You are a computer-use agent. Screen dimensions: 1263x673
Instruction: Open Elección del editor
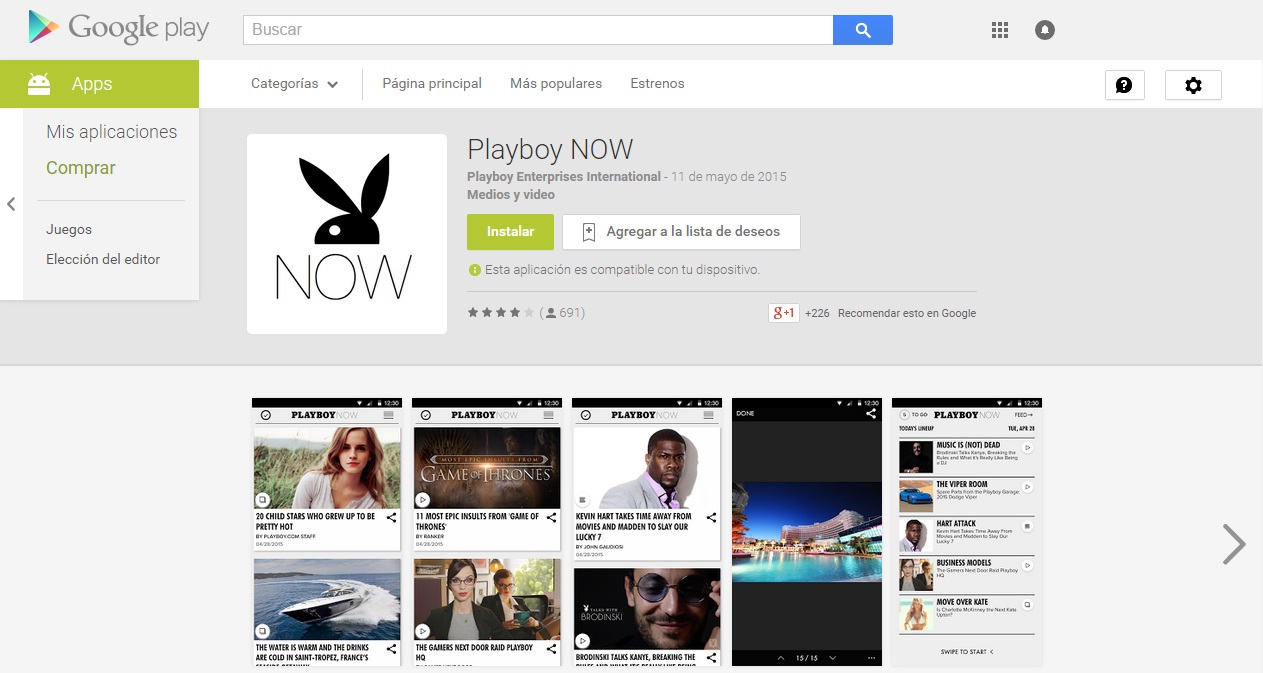point(103,259)
